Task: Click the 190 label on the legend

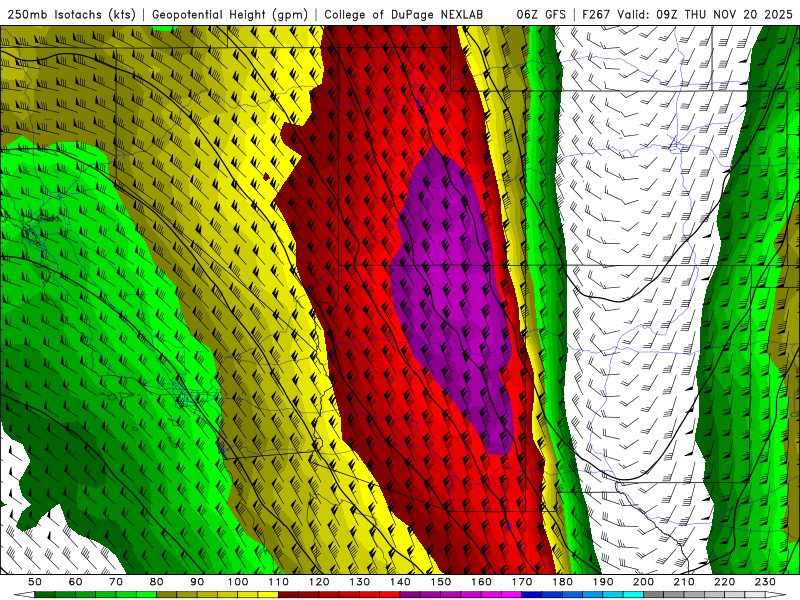Action: [x=604, y=582]
